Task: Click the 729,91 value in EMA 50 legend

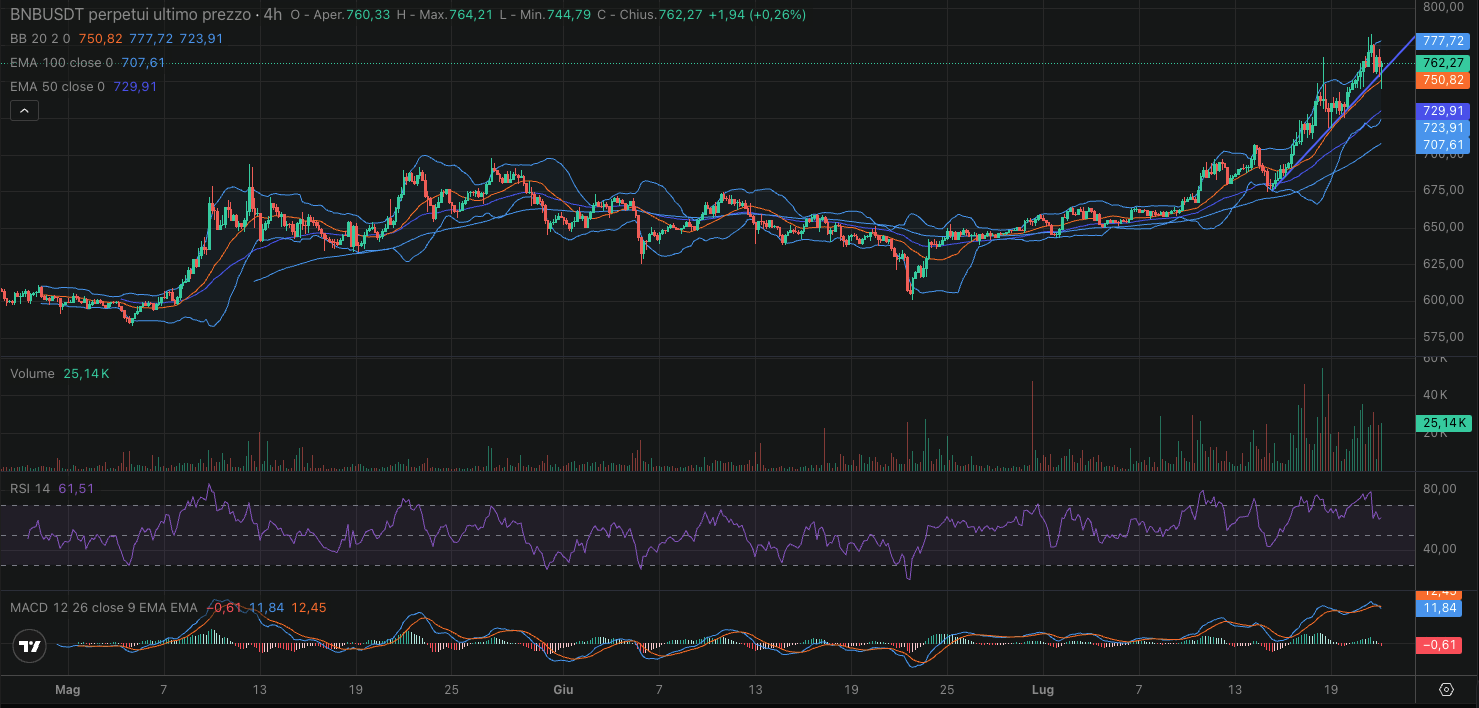Action: 136,87
